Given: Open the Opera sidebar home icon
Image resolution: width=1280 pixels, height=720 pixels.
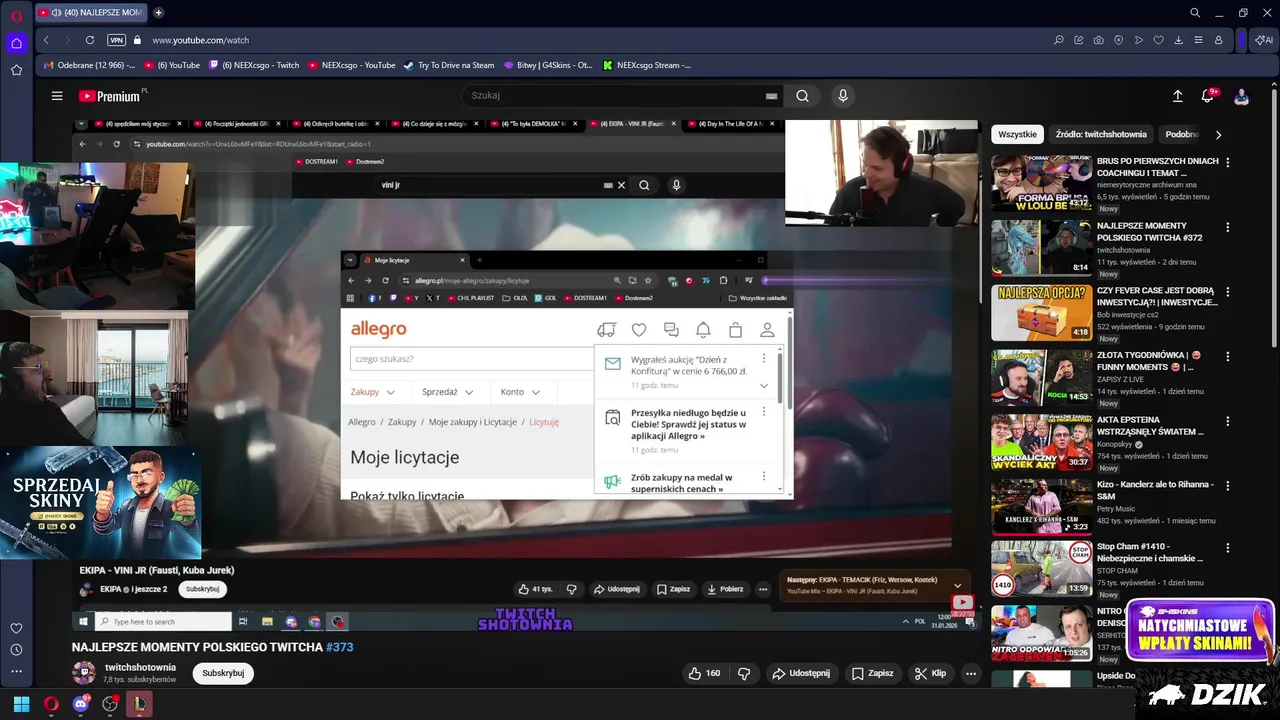Looking at the screenshot, I should 16,43.
